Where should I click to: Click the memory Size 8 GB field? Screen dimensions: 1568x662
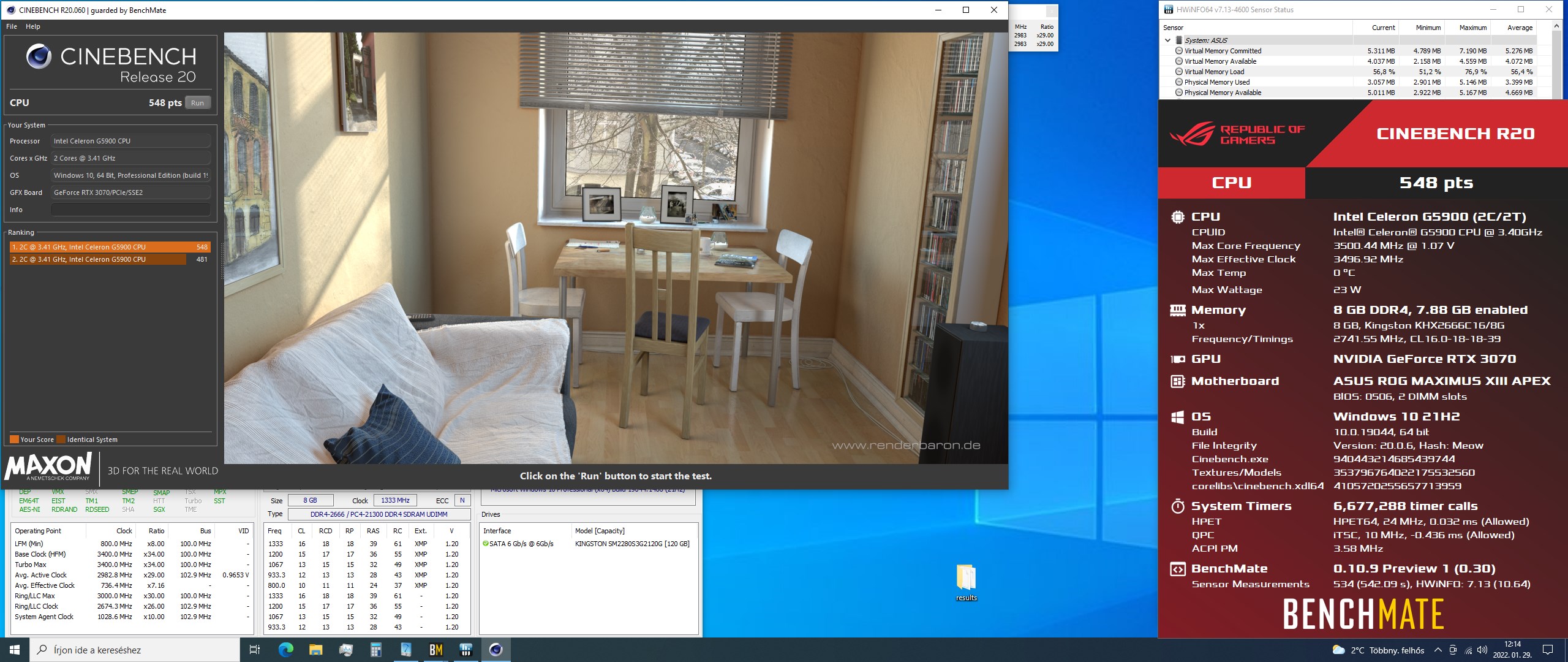[x=310, y=500]
